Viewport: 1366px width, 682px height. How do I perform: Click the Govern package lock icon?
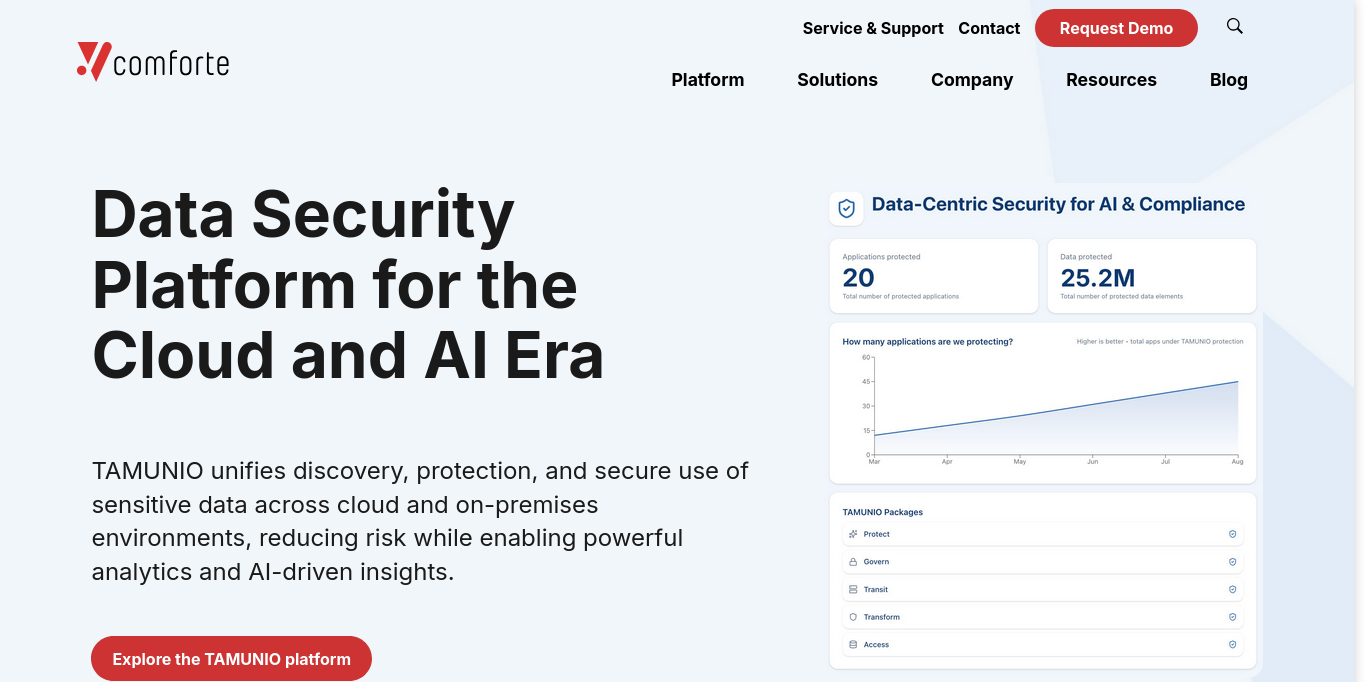point(853,562)
